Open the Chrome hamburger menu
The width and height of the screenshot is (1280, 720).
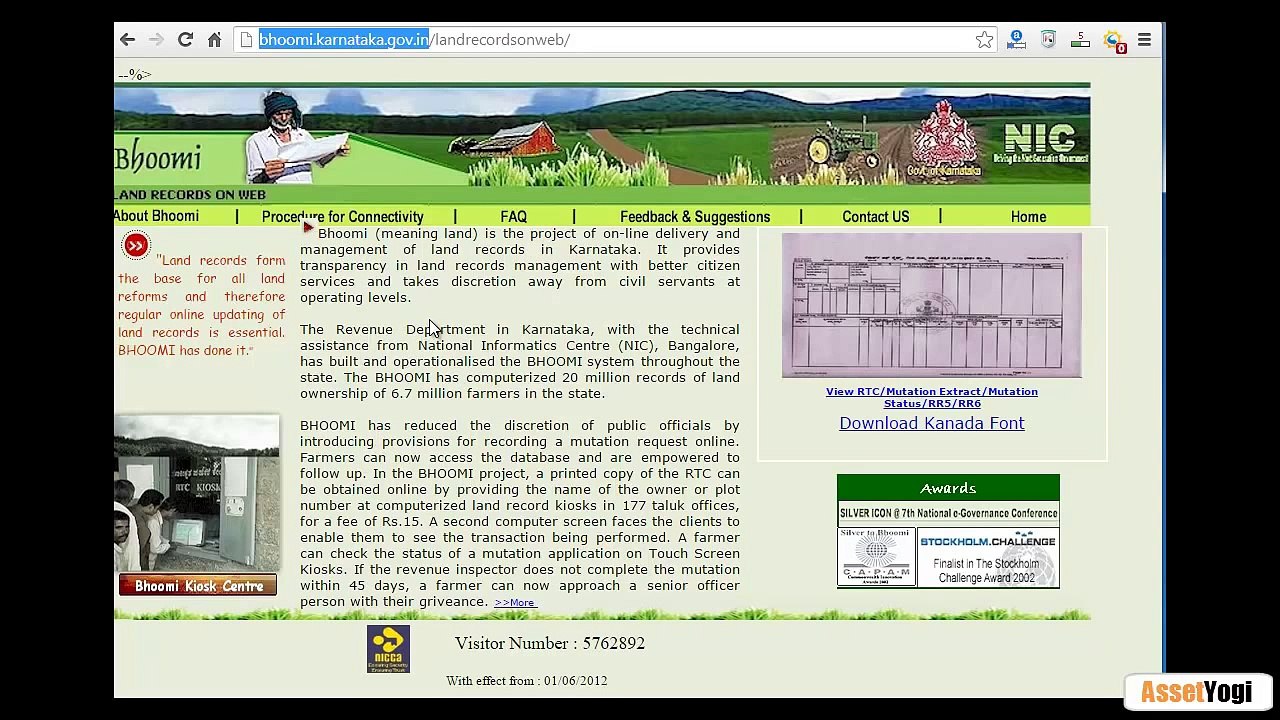1145,40
